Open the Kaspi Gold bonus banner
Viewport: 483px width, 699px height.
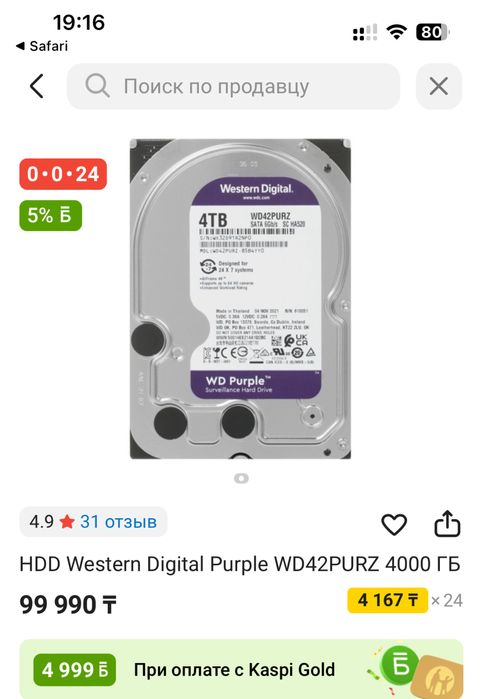241,669
